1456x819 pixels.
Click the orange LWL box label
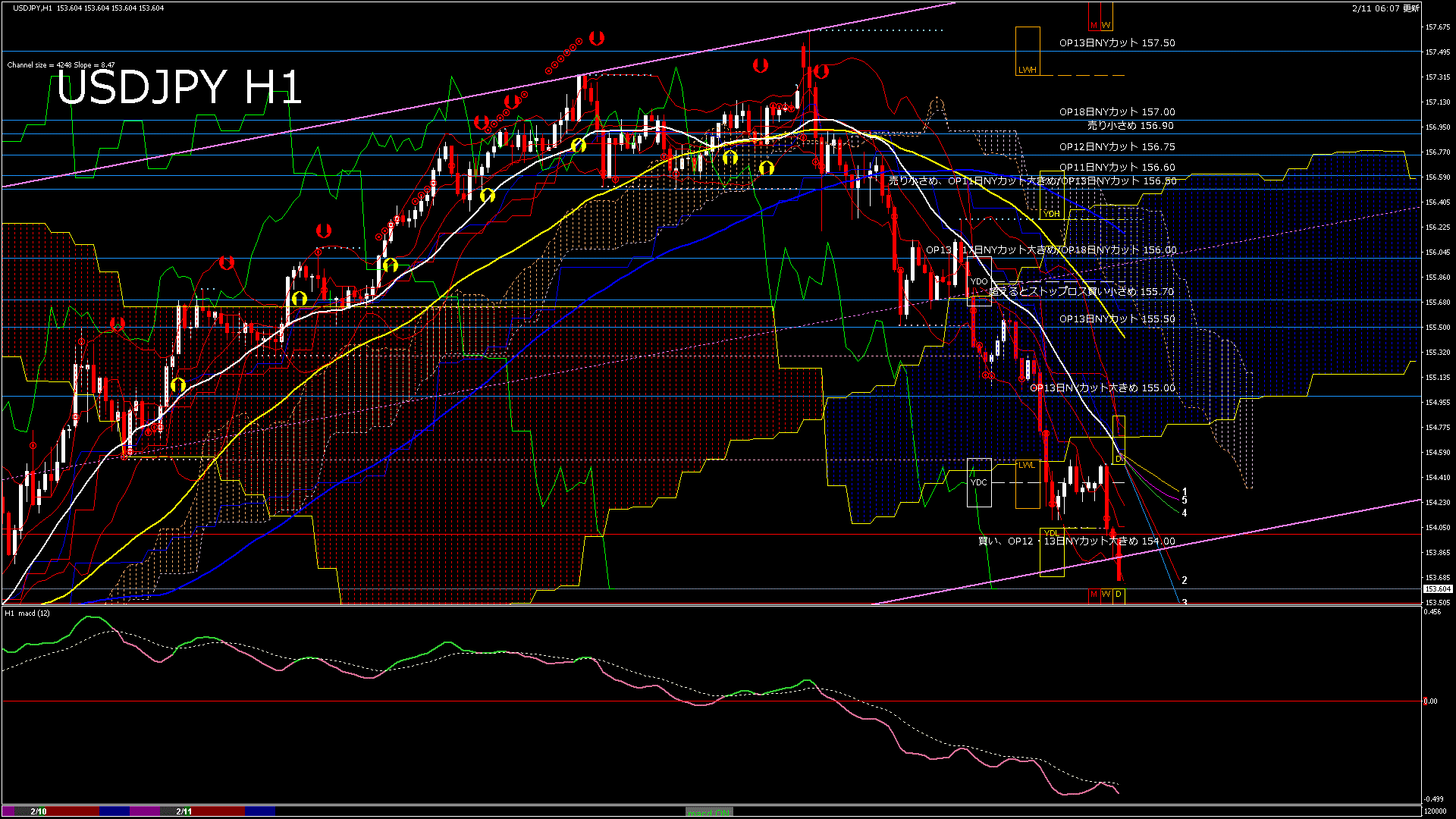click(1026, 465)
